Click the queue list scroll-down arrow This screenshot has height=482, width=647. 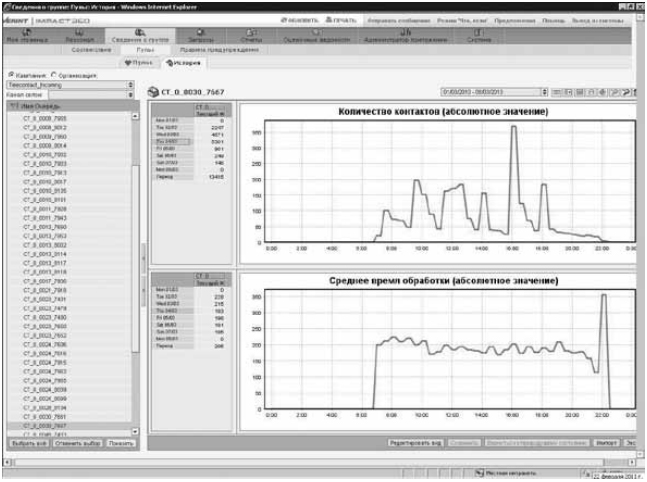(135, 431)
